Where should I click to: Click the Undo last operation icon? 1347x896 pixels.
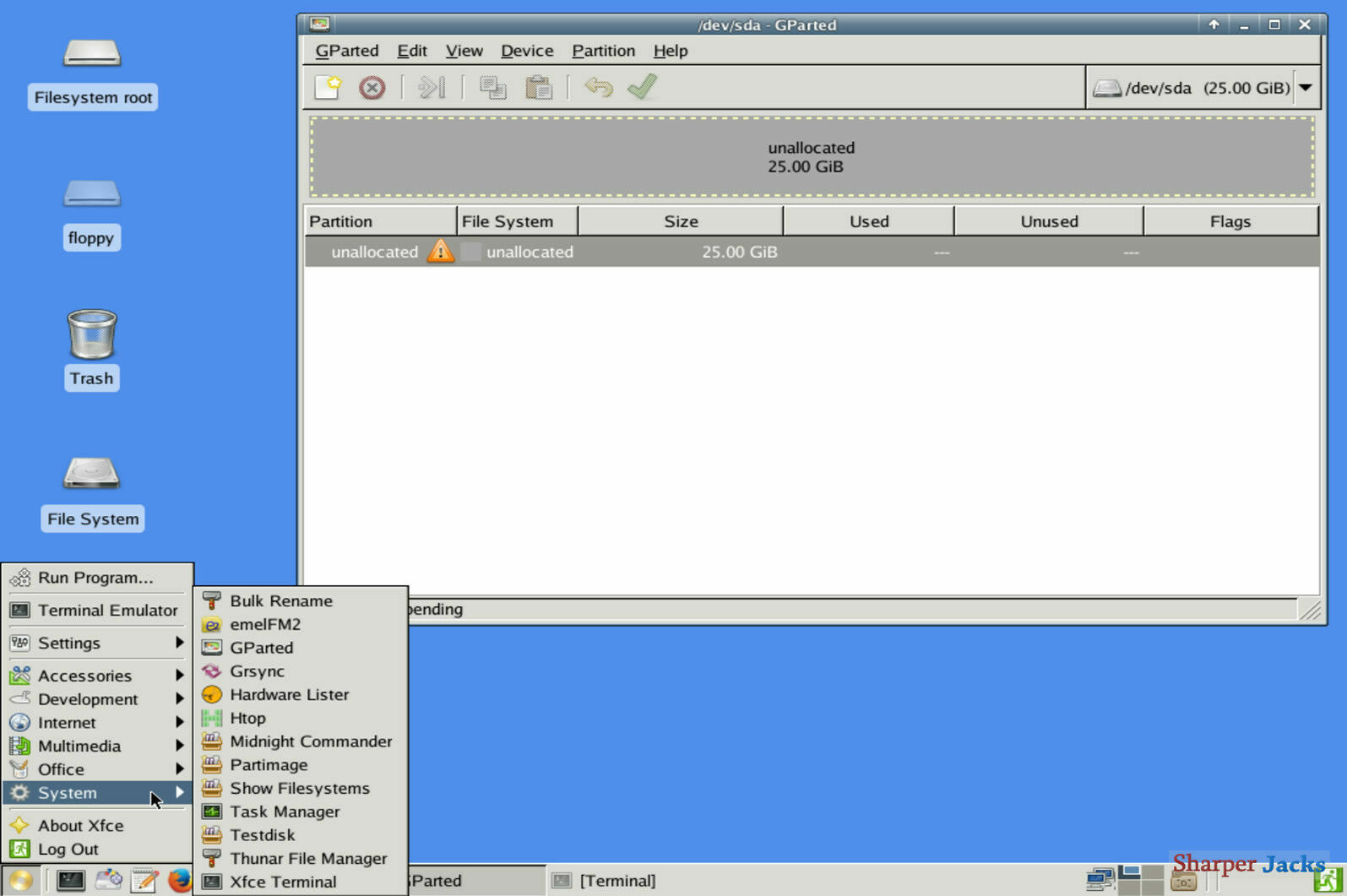(598, 87)
